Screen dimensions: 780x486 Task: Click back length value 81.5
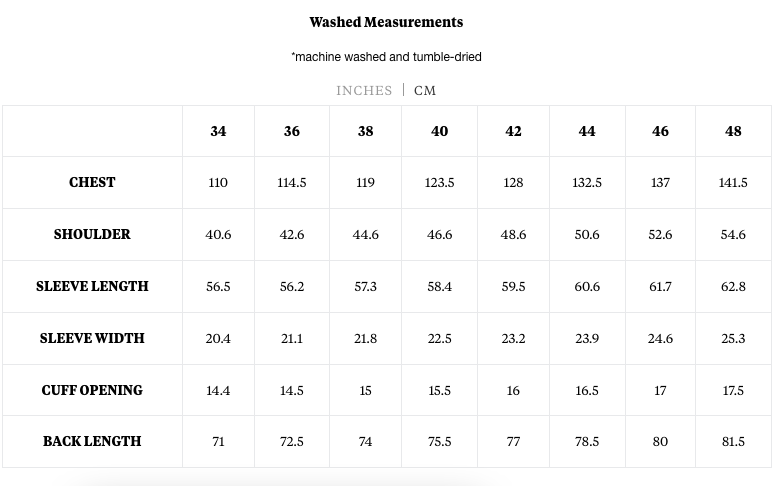coord(733,441)
